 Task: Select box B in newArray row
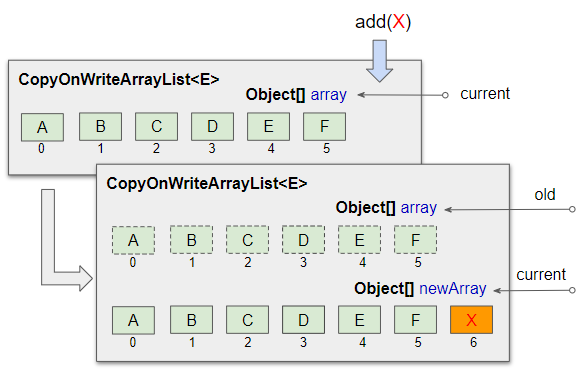pos(191,320)
